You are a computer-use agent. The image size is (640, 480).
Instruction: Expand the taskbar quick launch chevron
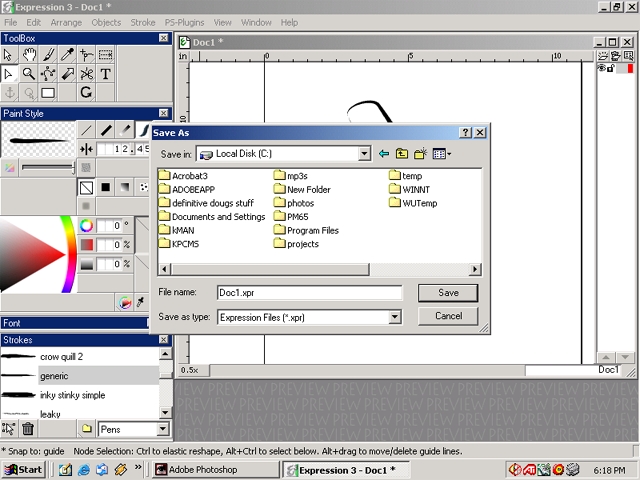[138, 468]
